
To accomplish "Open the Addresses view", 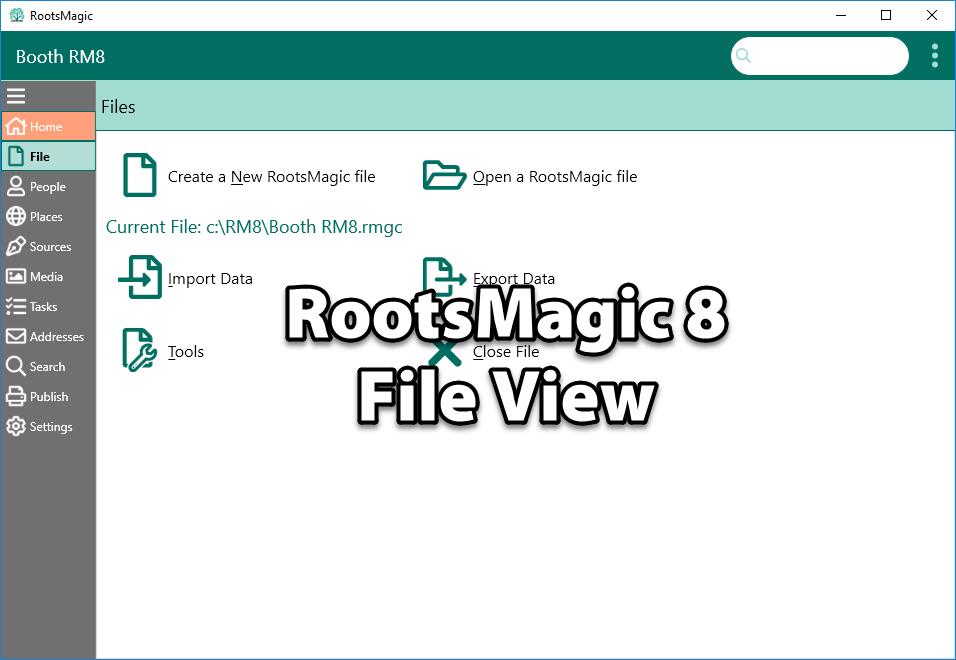I will click(x=48, y=336).
